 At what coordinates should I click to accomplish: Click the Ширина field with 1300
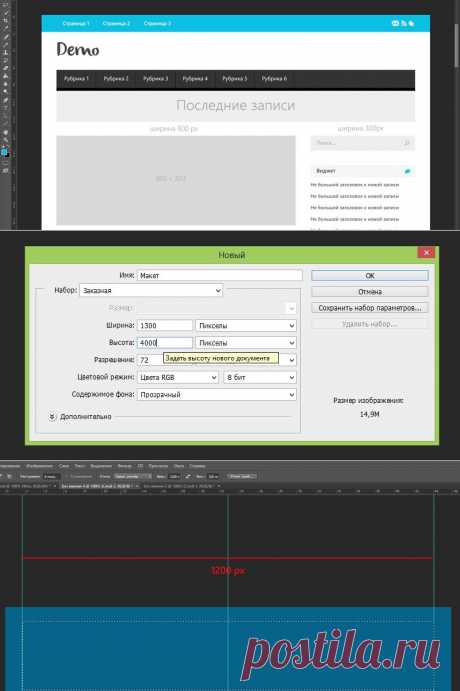click(165, 326)
